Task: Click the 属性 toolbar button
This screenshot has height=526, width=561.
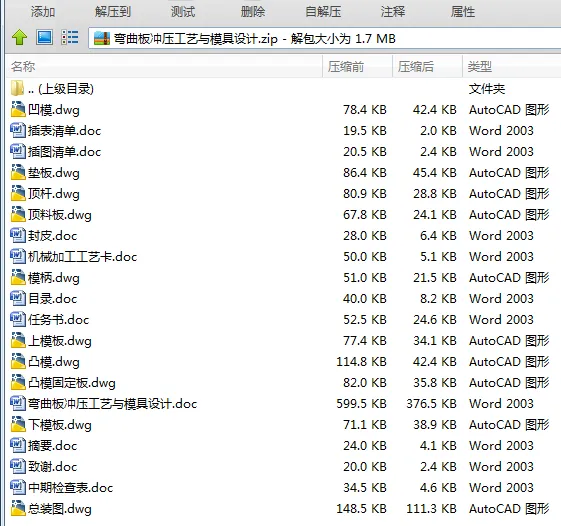Action: pyautogui.click(x=463, y=11)
